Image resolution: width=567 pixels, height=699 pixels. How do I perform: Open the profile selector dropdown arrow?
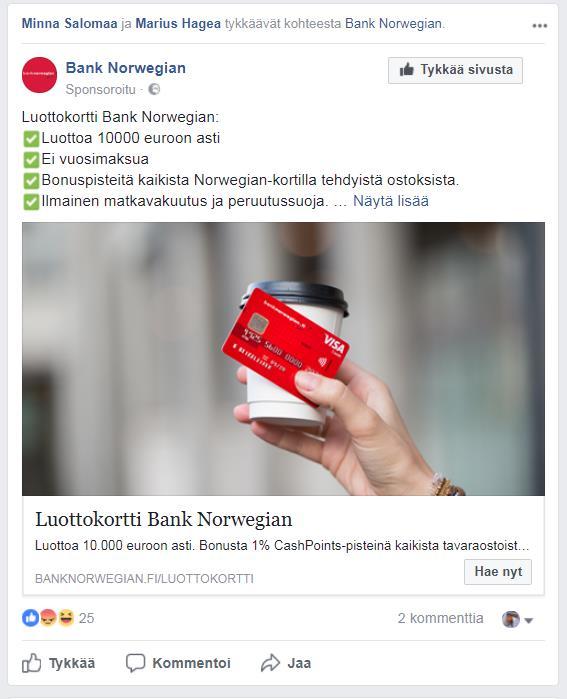coord(529,620)
